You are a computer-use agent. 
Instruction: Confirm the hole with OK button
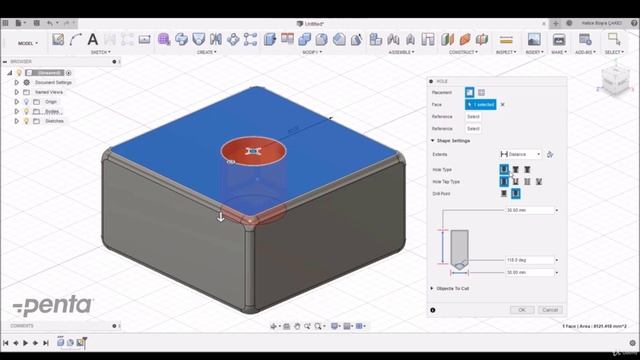522,310
